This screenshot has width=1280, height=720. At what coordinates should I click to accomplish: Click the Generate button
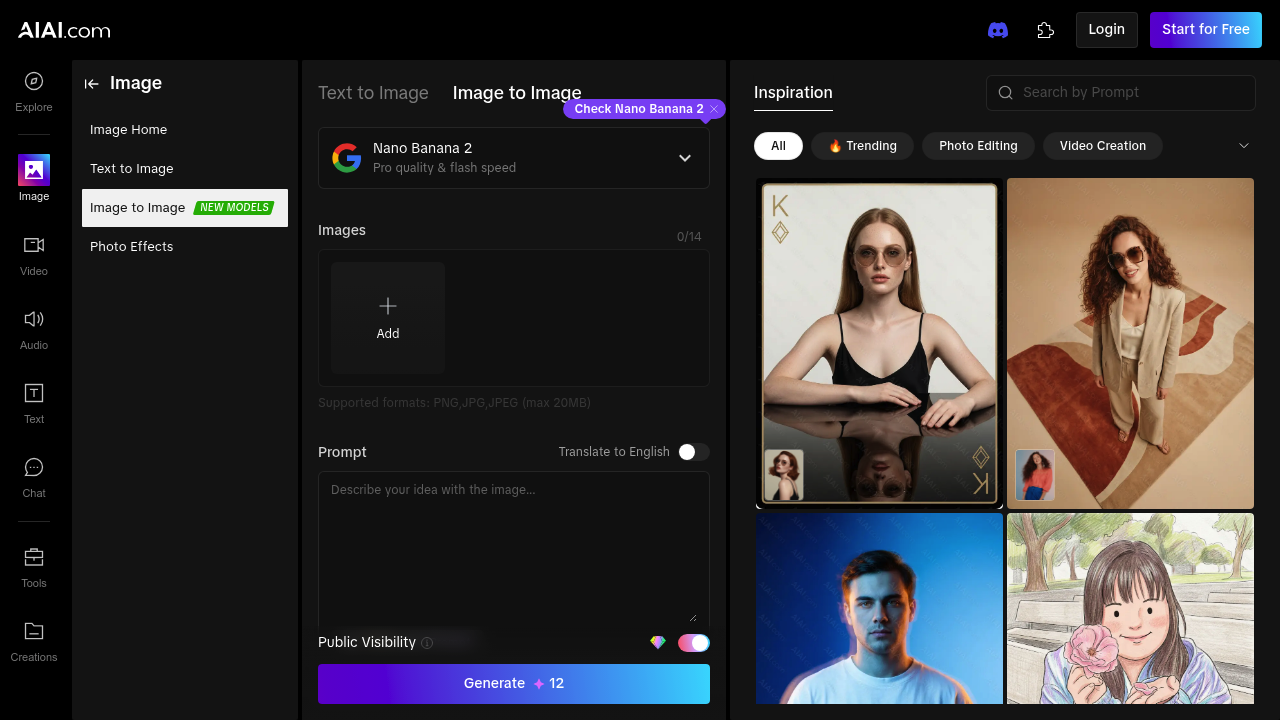(513, 684)
